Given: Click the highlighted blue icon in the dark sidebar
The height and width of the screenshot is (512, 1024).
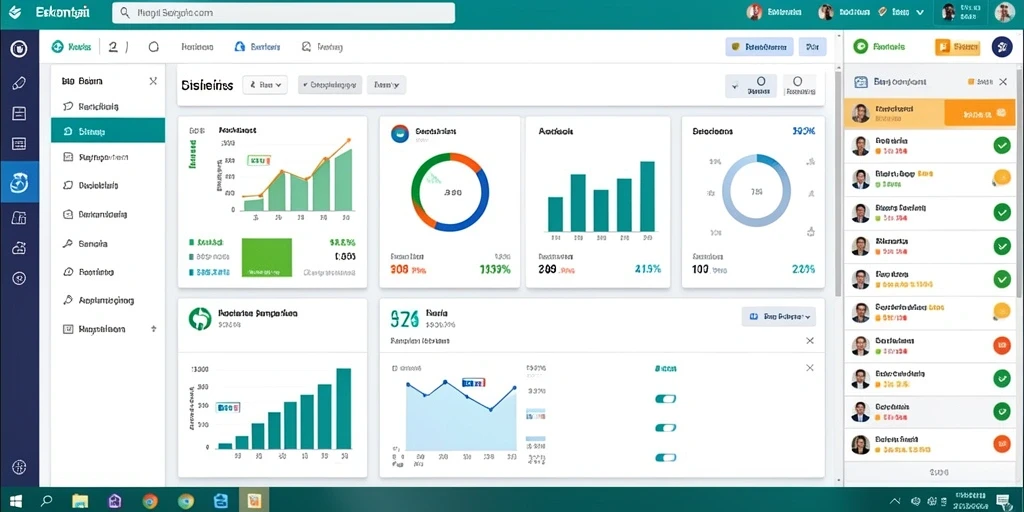Looking at the screenshot, I should coord(20,182).
